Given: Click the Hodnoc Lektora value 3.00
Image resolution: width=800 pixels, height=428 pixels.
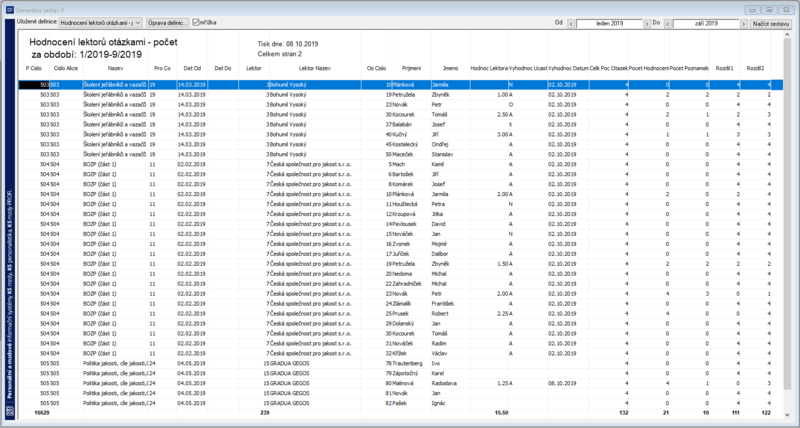Looking at the screenshot, I should click(502, 135).
